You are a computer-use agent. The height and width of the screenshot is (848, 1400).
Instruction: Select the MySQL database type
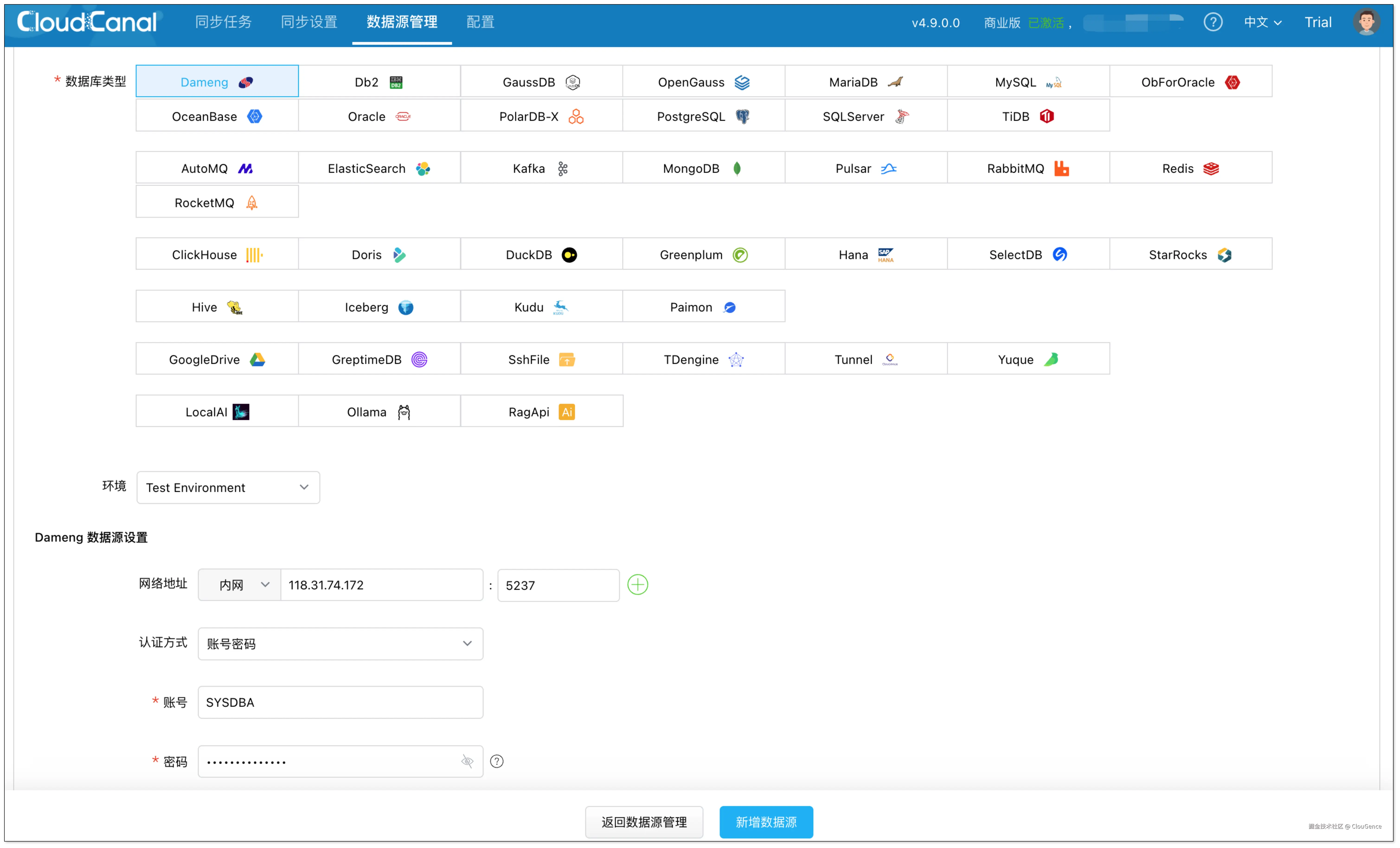click(1028, 82)
